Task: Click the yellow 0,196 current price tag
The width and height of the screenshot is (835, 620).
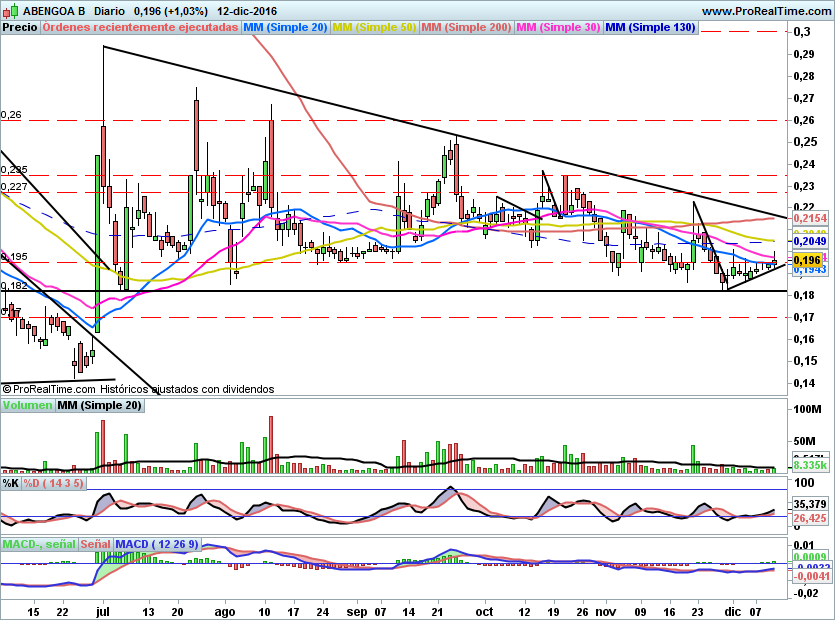Action: tap(807, 260)
